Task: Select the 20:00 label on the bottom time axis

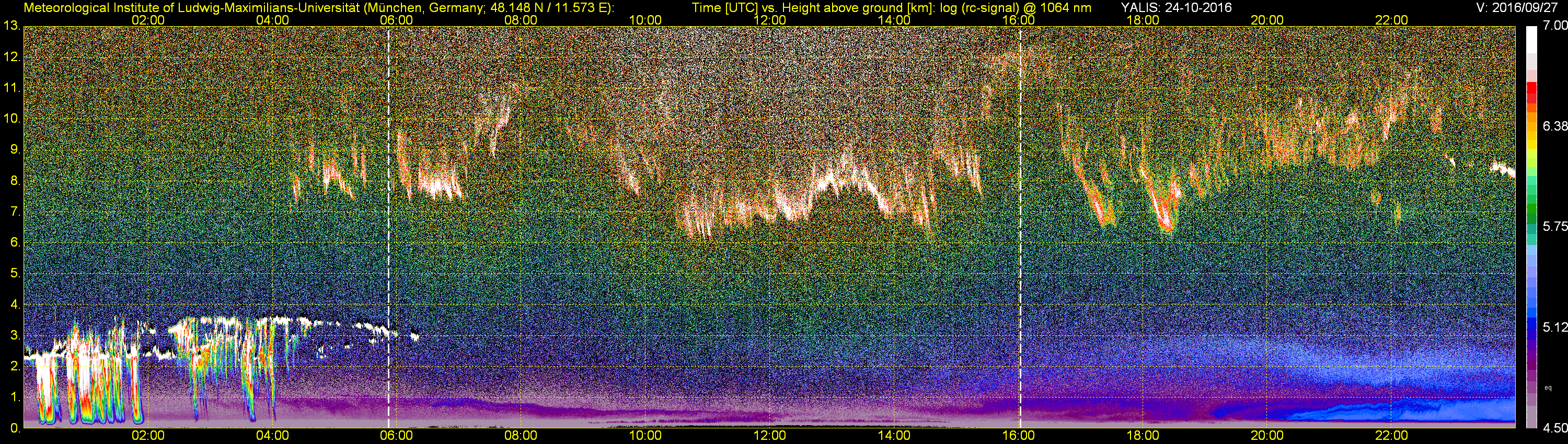Action: click(1267, 436)
